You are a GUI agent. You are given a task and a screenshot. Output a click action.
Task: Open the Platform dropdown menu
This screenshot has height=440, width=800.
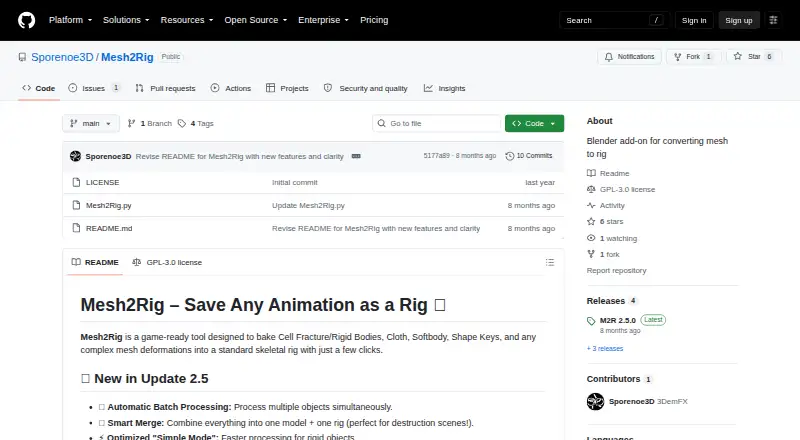[70, 20]
